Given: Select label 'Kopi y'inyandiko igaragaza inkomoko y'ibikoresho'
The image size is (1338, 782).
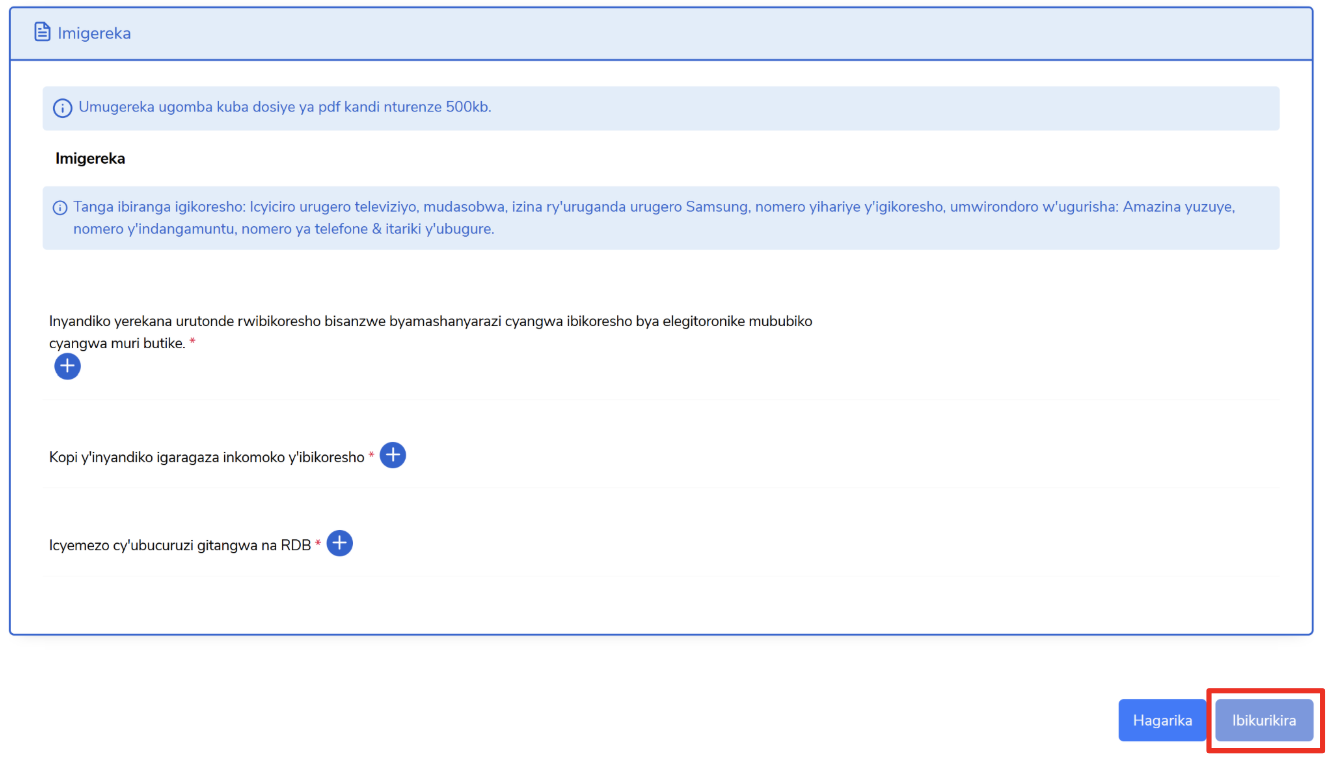Looking at the screenshot, I should (x=207, y=457).
